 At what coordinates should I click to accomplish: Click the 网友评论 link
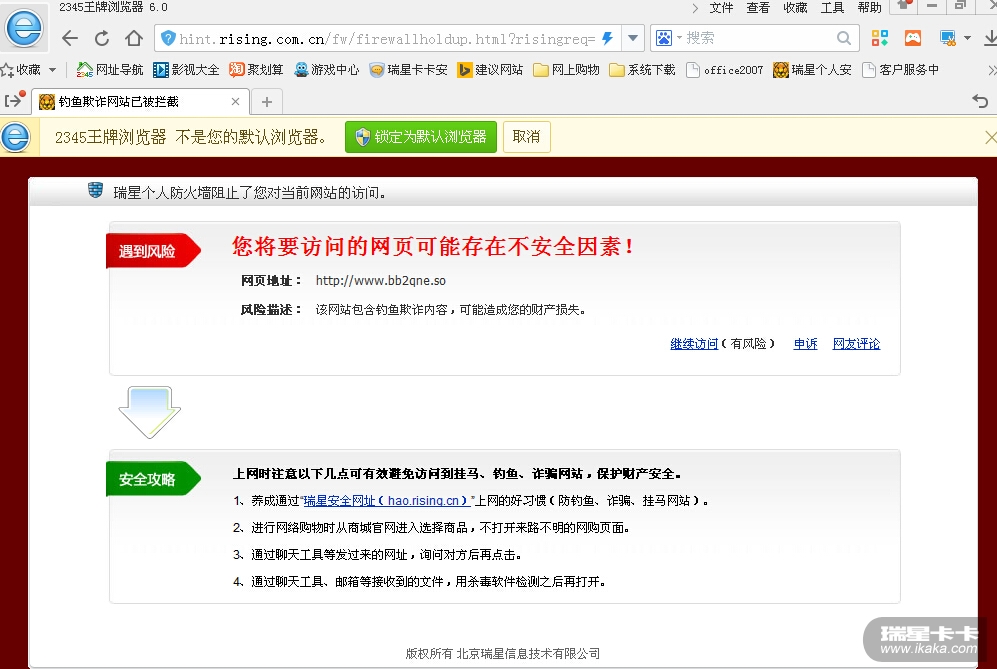[x=856, y=344]
